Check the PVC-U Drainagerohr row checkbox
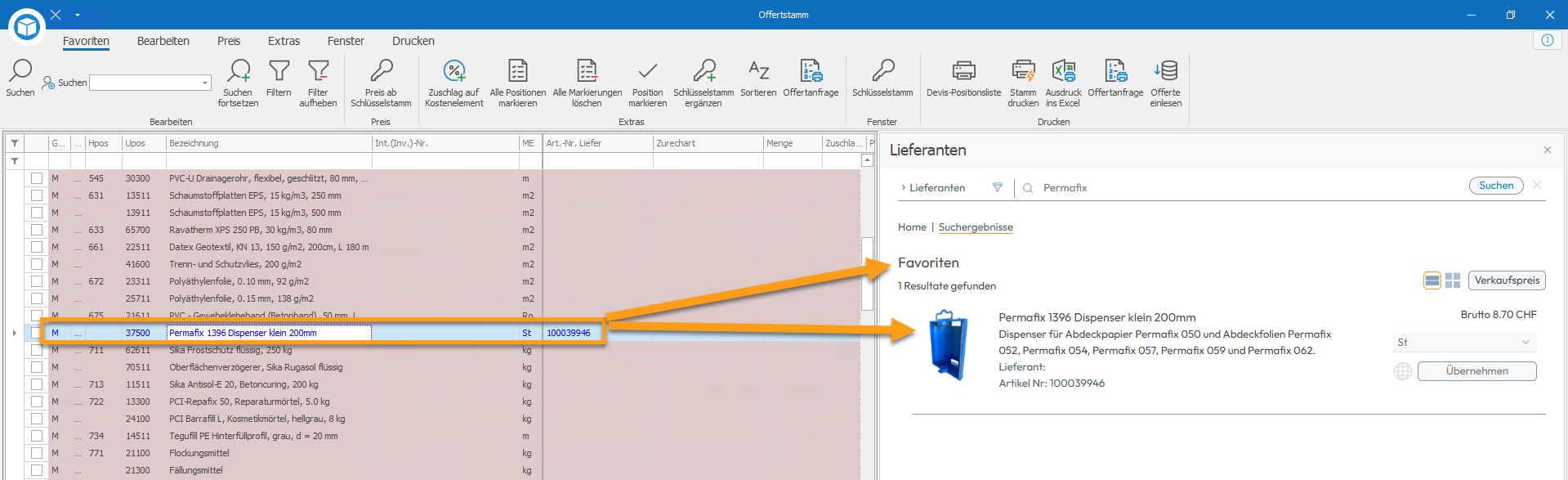Viewport: 1568px width, 480px height. pos(37,178)
